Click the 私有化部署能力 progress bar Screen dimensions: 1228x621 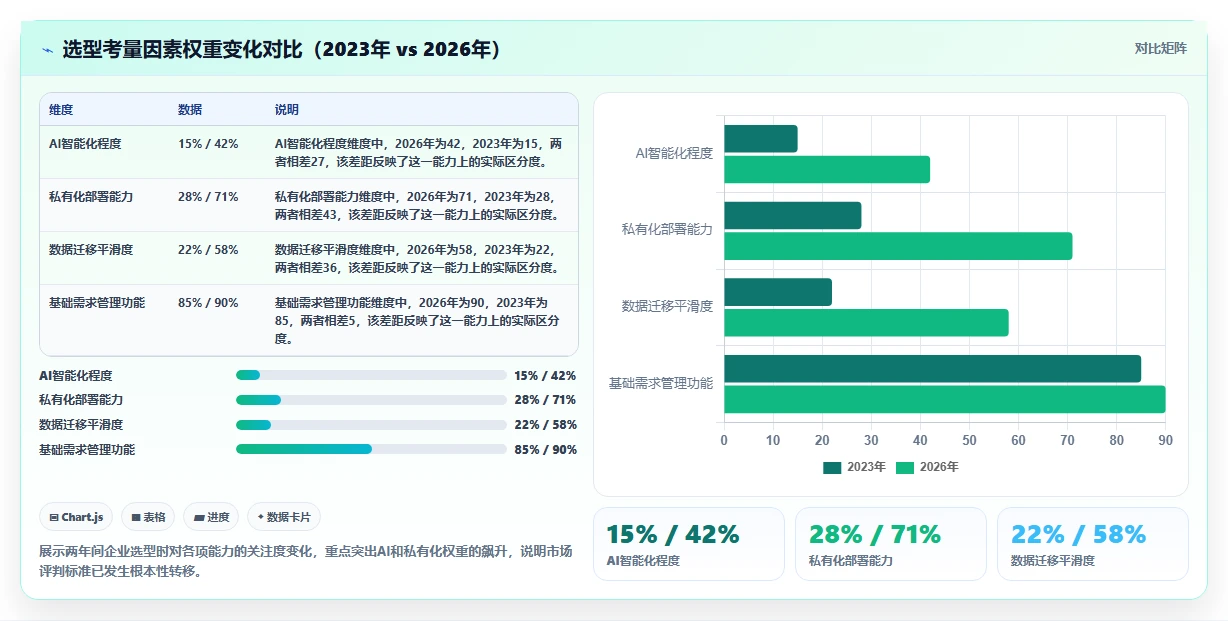point(371,400)
